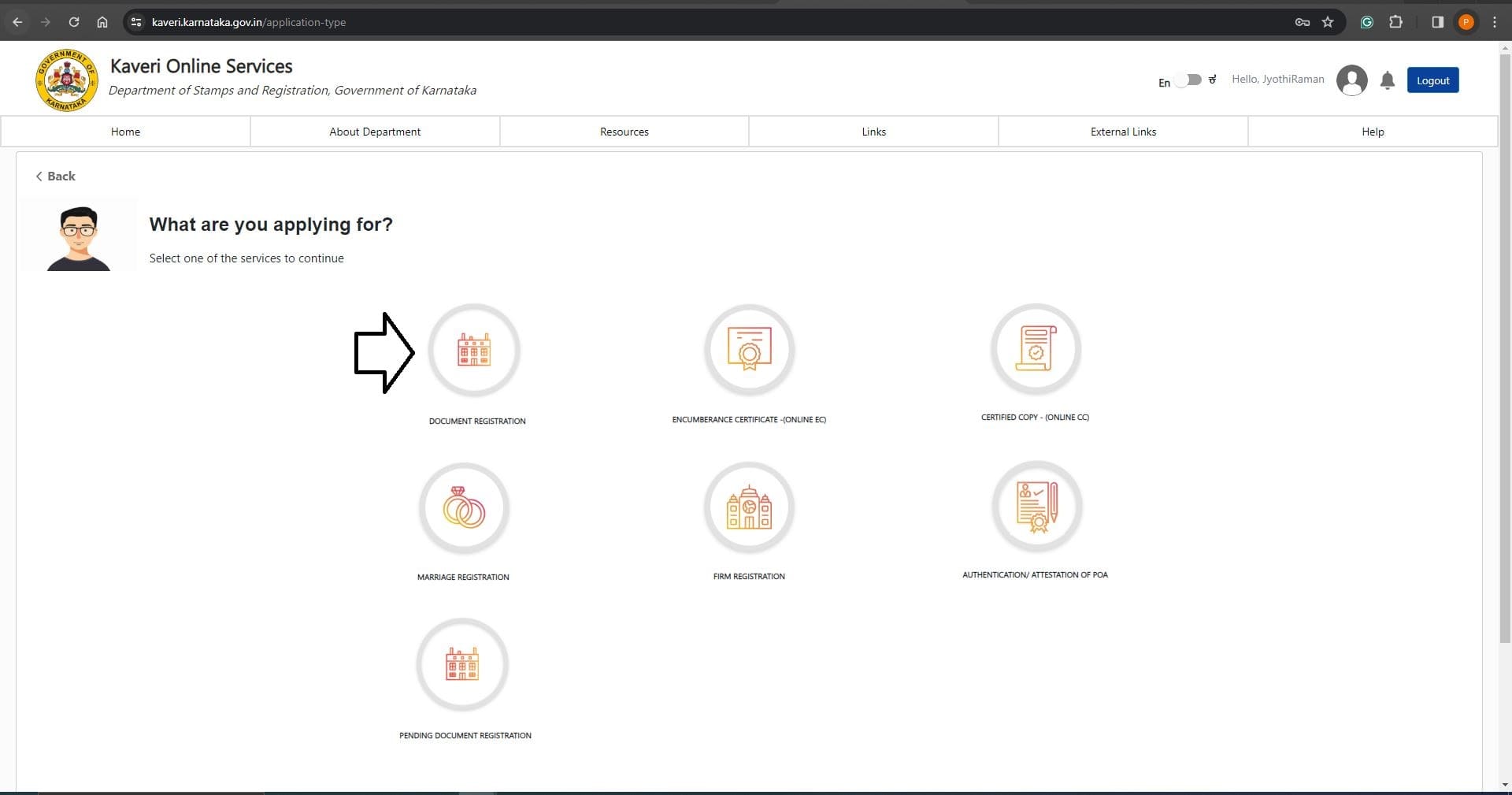Choose the Certified Copy online CC icon
1512x795 pixels.
tap(1035, 348)
